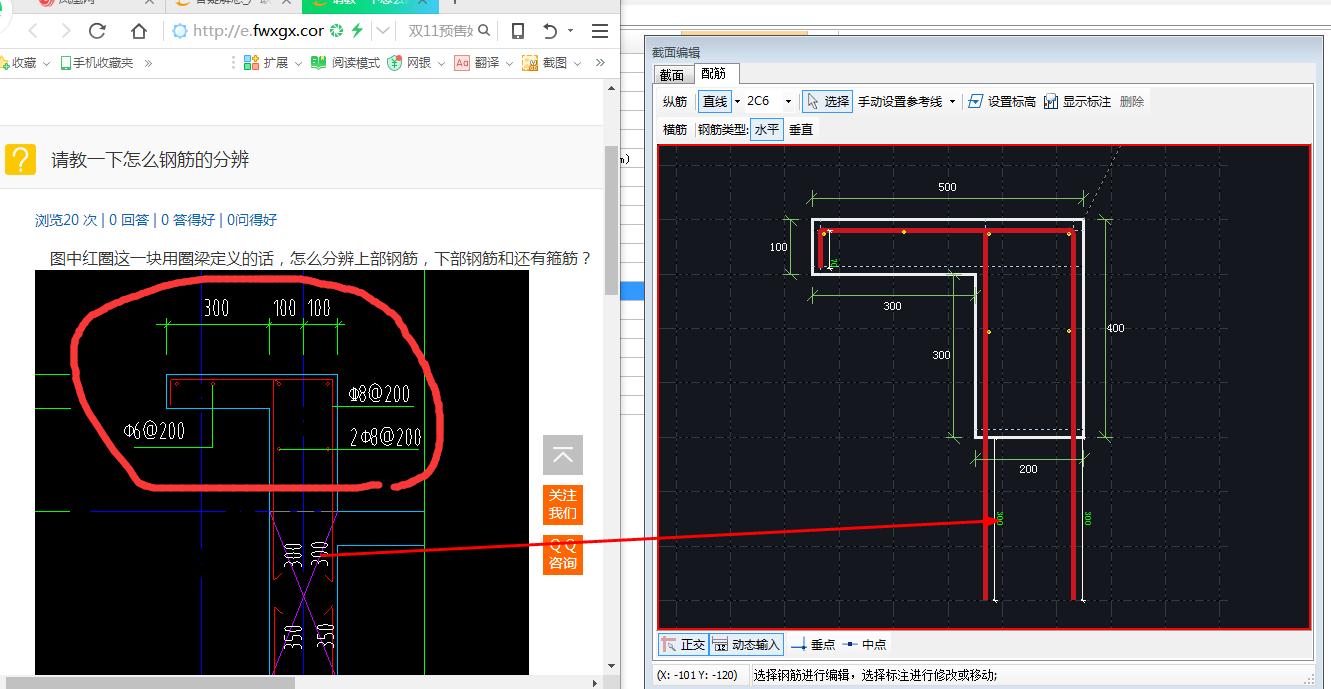The image size is (1331, 689).
Task: Expand the 收藏 dropdown arrow
Action: [46, 63]
